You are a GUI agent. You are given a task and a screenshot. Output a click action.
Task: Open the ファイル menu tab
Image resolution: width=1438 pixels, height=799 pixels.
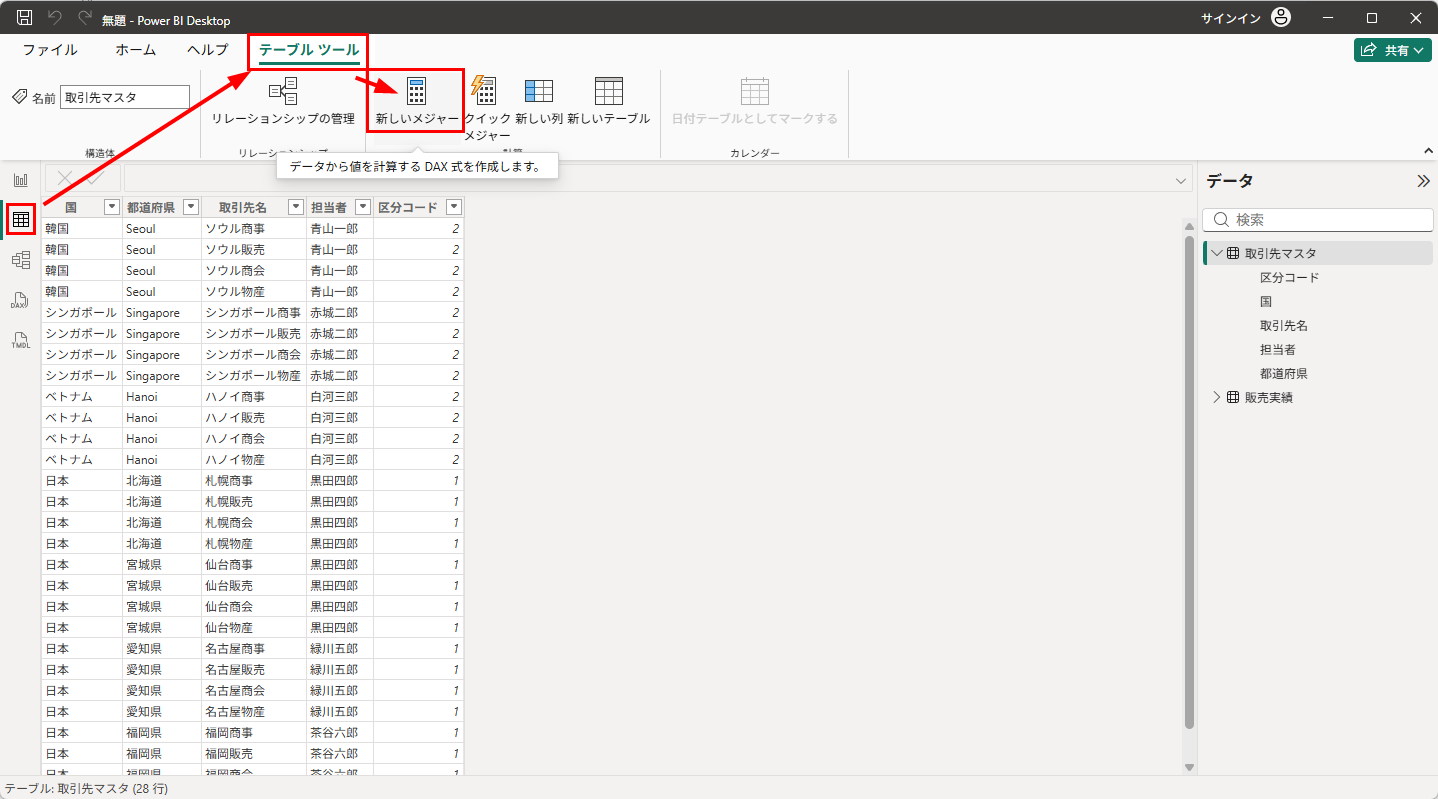pyautogui.click(x=50, y=50)
